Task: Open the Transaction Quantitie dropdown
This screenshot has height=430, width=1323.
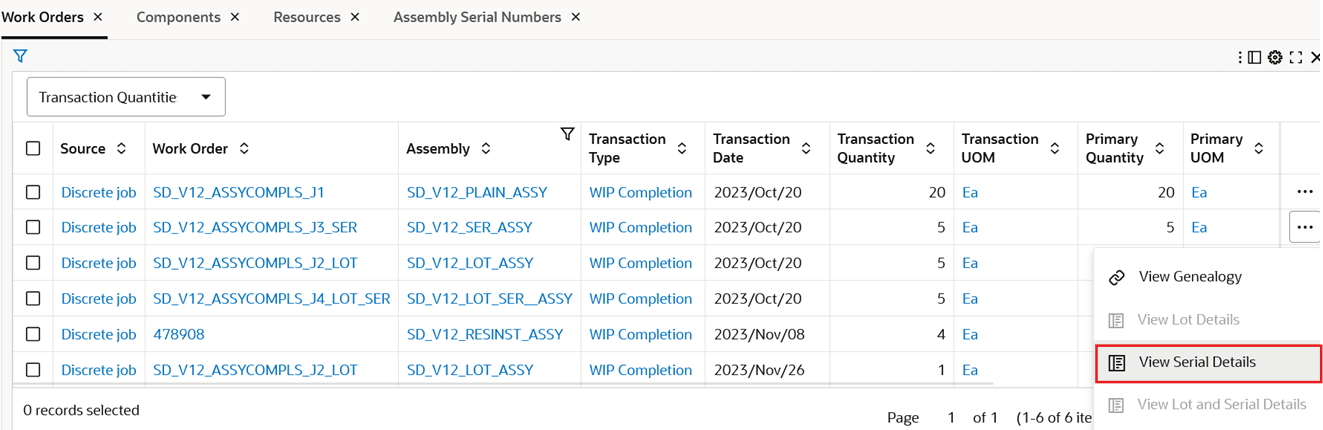Action: [x=126, y=97]
